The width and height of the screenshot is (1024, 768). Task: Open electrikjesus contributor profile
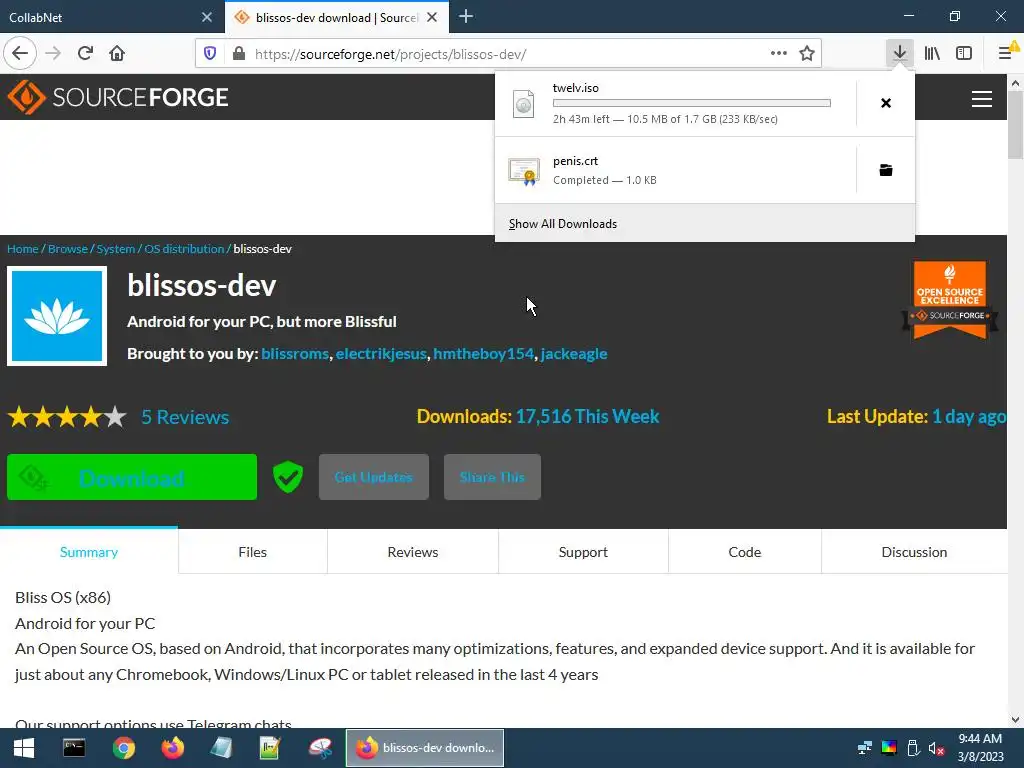(x=381, y=353)
